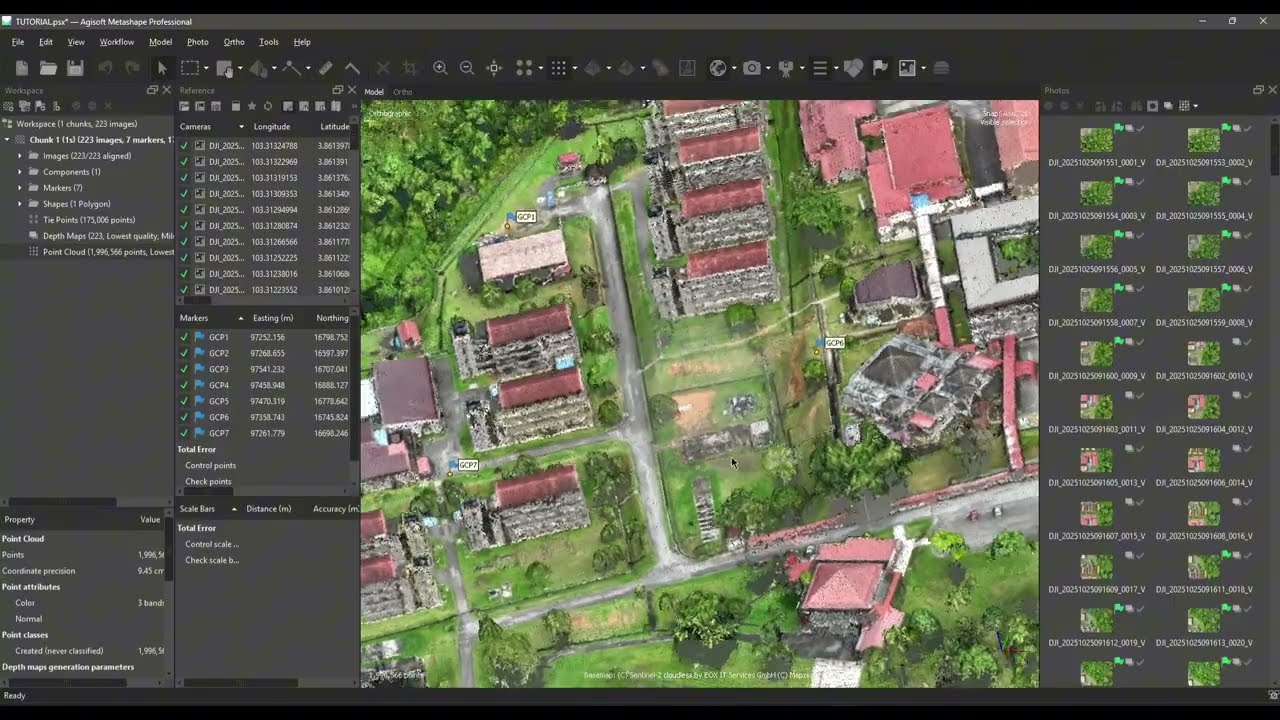1280x720 pixels.
Task: Click the Crop selection icon
Action: 410,68
